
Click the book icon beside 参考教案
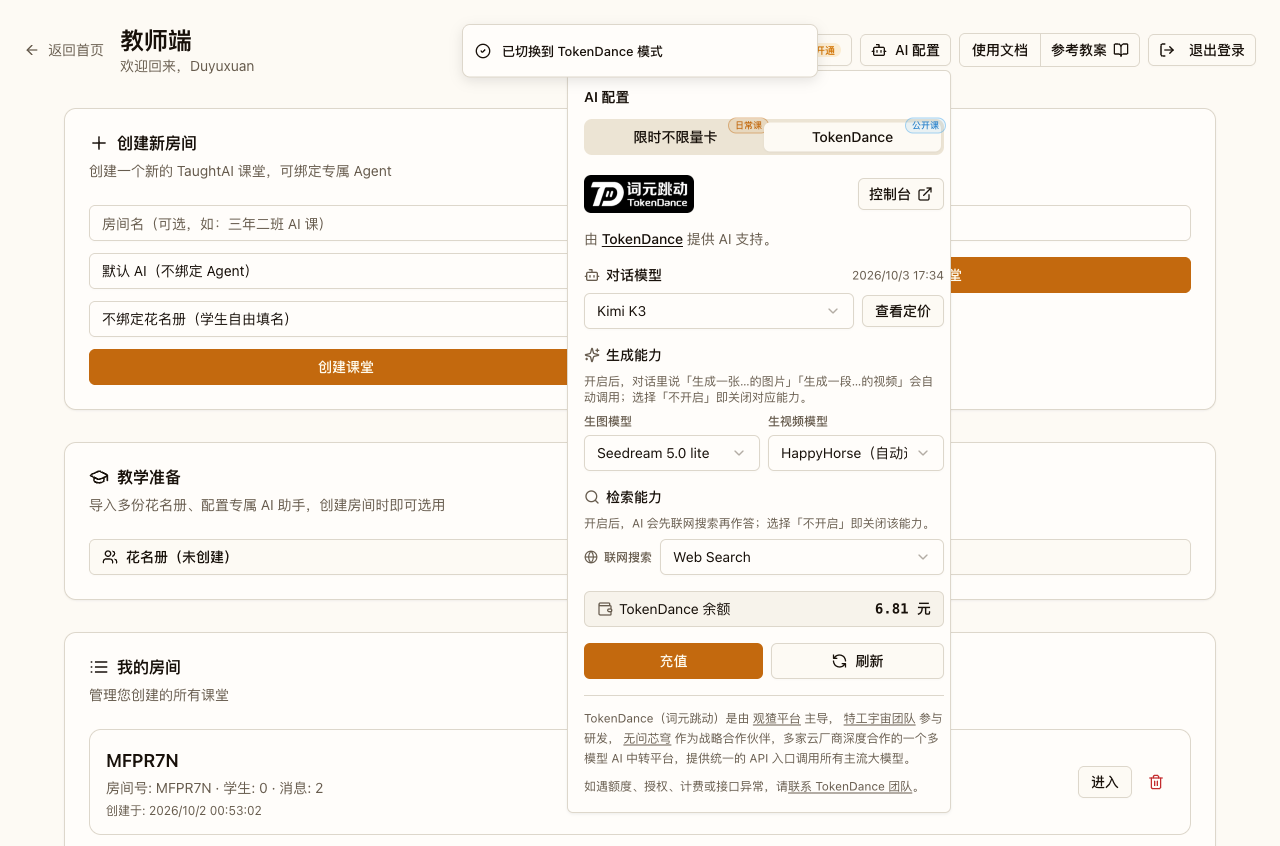pyautogui.click(x=1121, y=50)
